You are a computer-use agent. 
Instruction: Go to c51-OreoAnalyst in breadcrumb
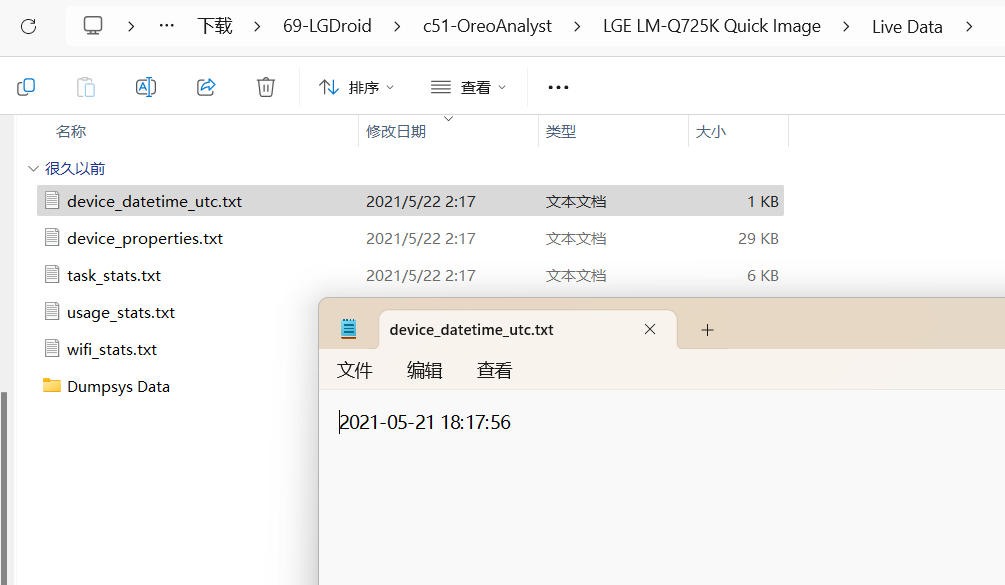pos(487,26)
